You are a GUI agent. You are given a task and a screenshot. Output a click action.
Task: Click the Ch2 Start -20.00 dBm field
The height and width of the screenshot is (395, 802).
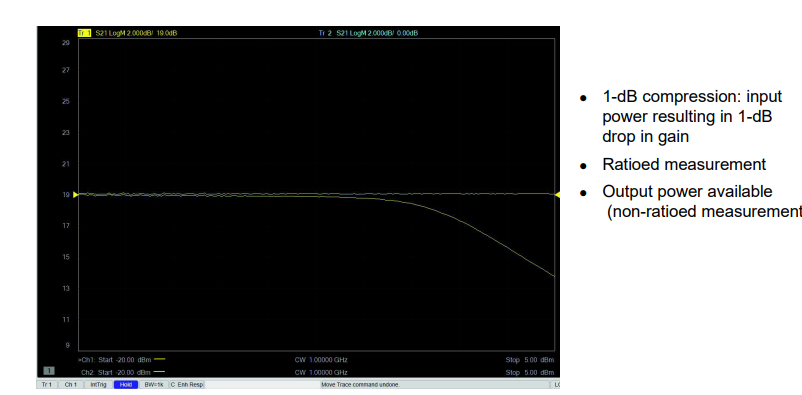(x=116, y=372)
